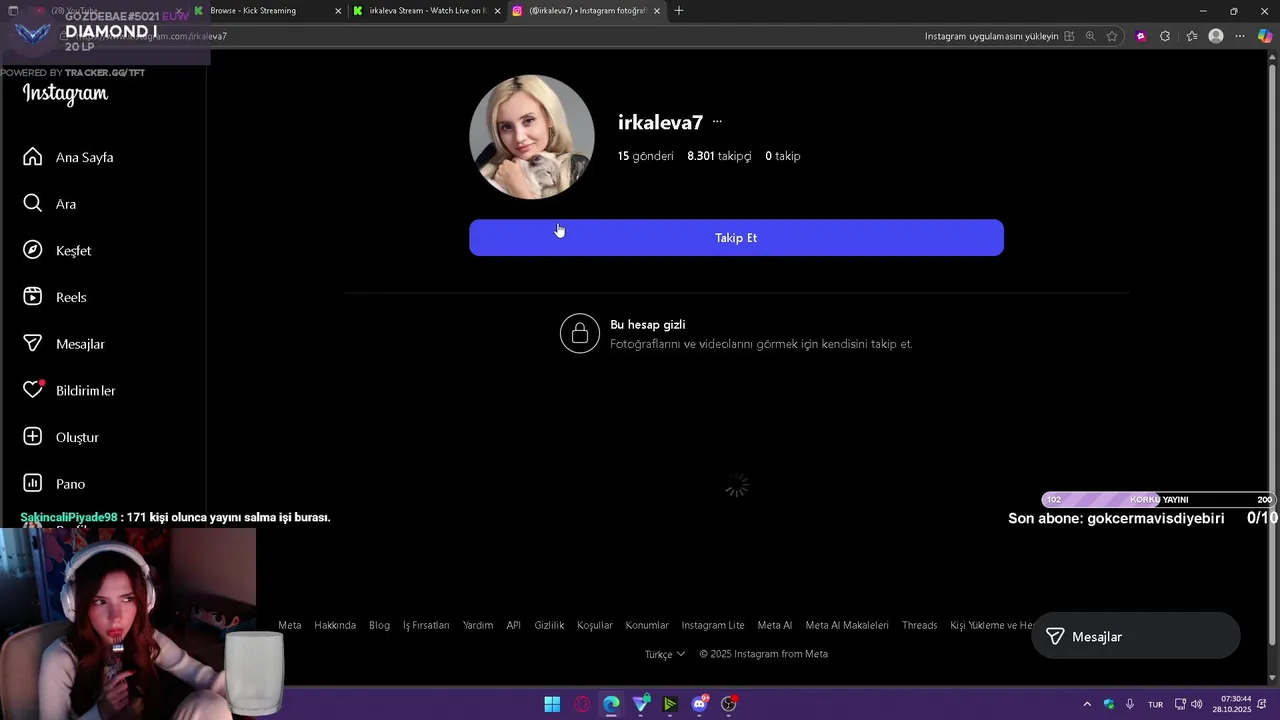
Task: Switch to Browse - Kick Streaming tab
Action: tap(267, 11)
